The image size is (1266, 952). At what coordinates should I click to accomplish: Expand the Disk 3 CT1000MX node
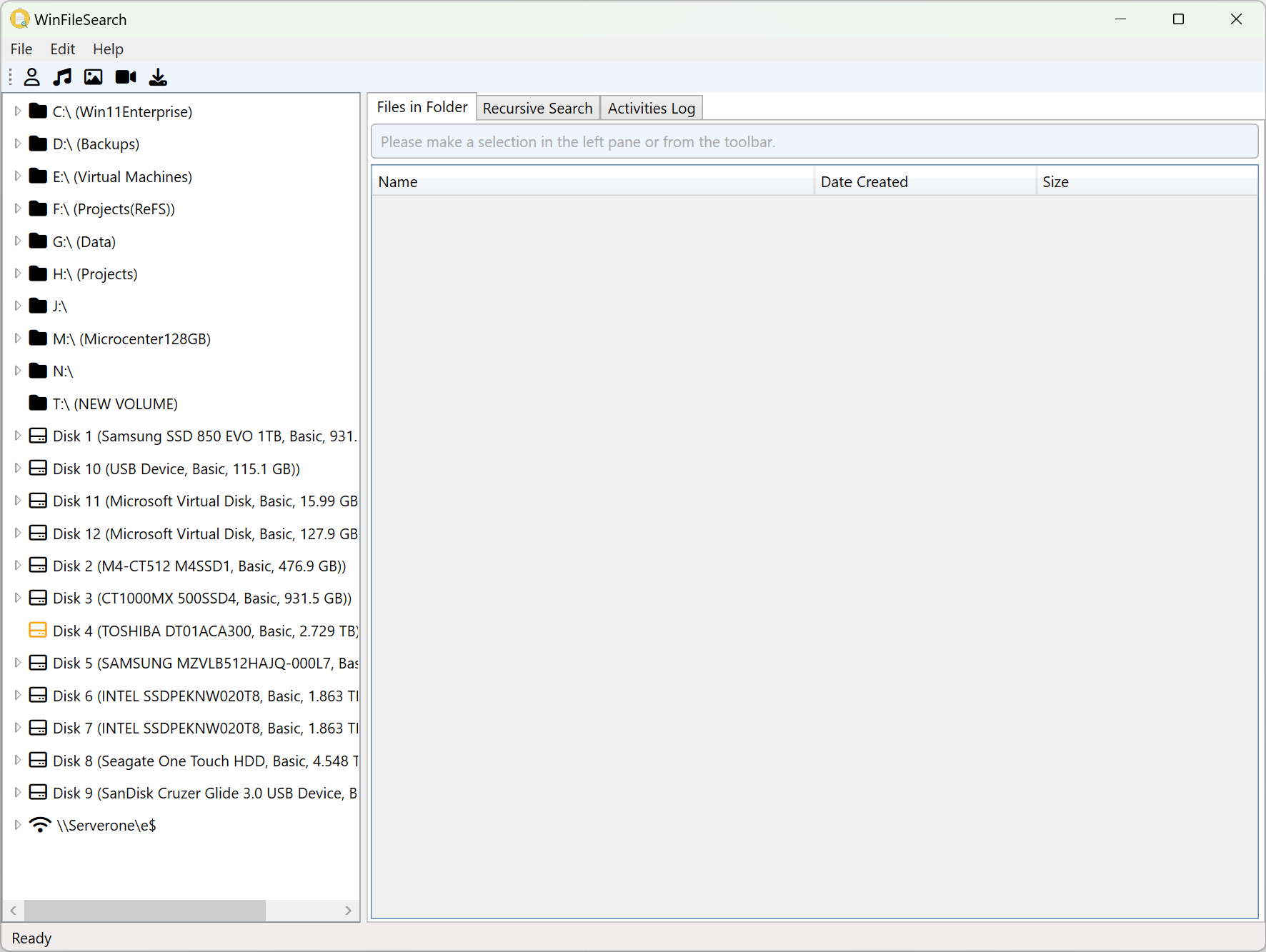[18, 598]
